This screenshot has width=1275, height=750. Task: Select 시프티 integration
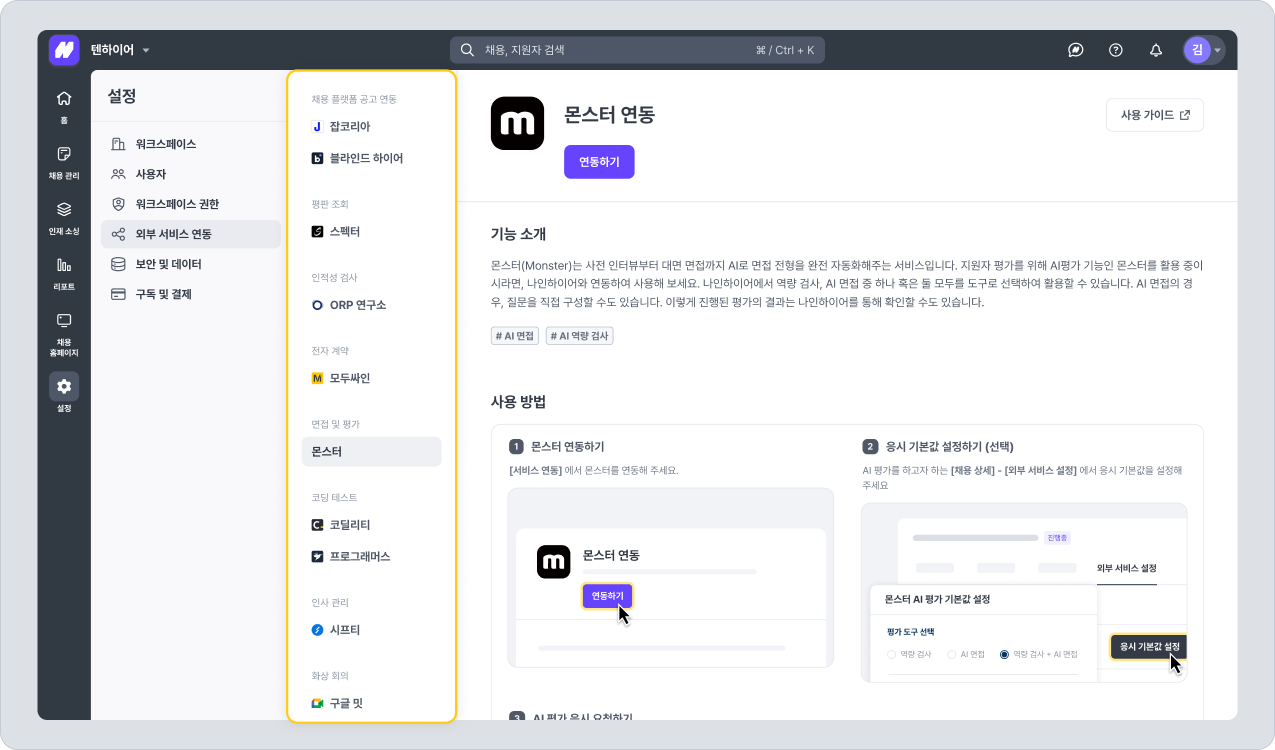pyautogui.click(x=371, y=630)
